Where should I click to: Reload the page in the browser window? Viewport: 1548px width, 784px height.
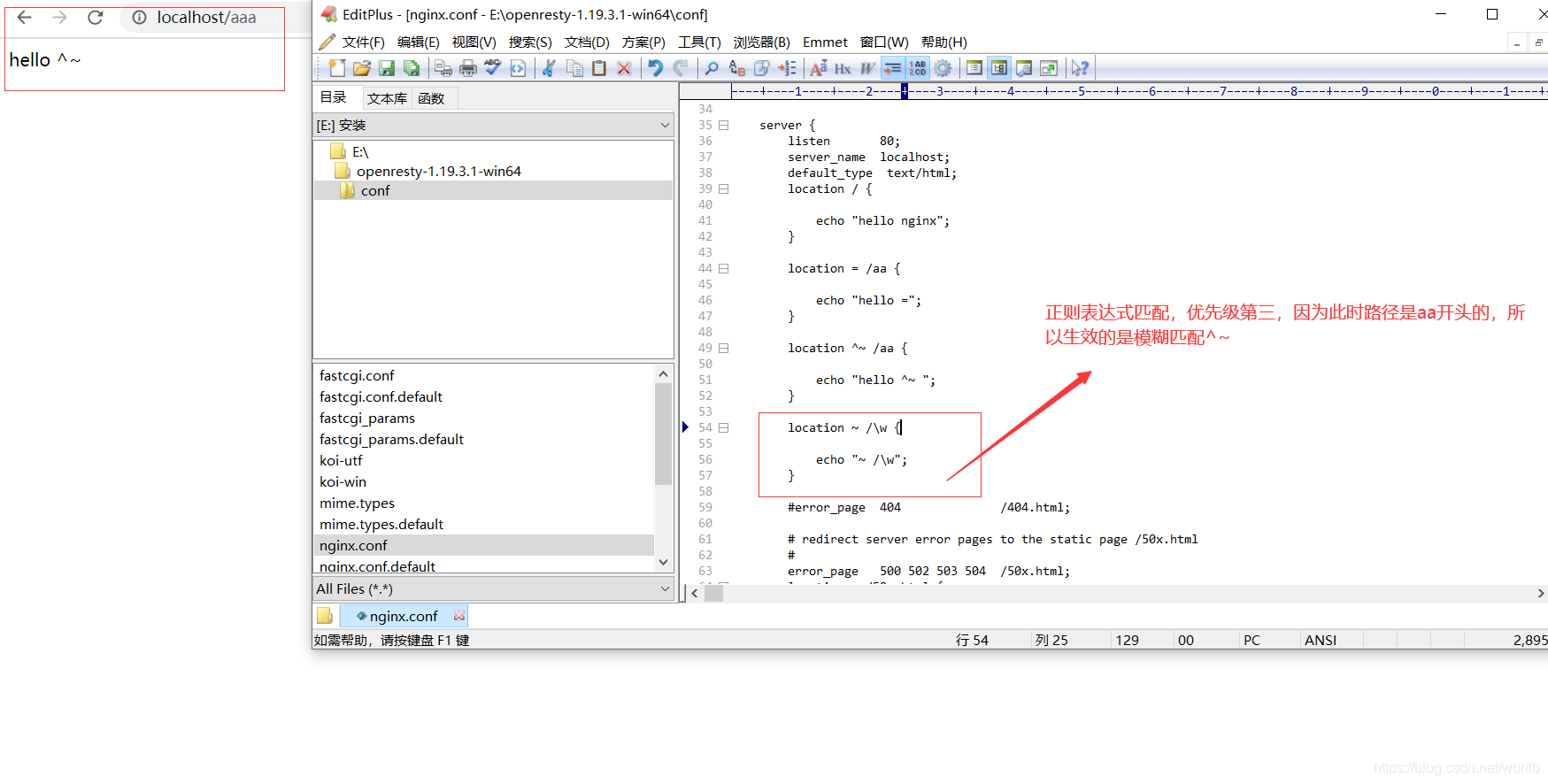click(96, 18)
